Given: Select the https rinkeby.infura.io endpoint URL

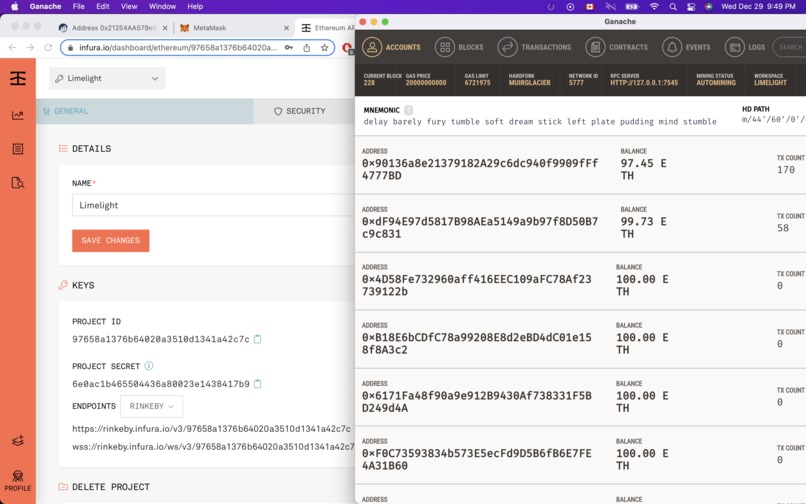Looking at the screenshot, I should (211, 428).
